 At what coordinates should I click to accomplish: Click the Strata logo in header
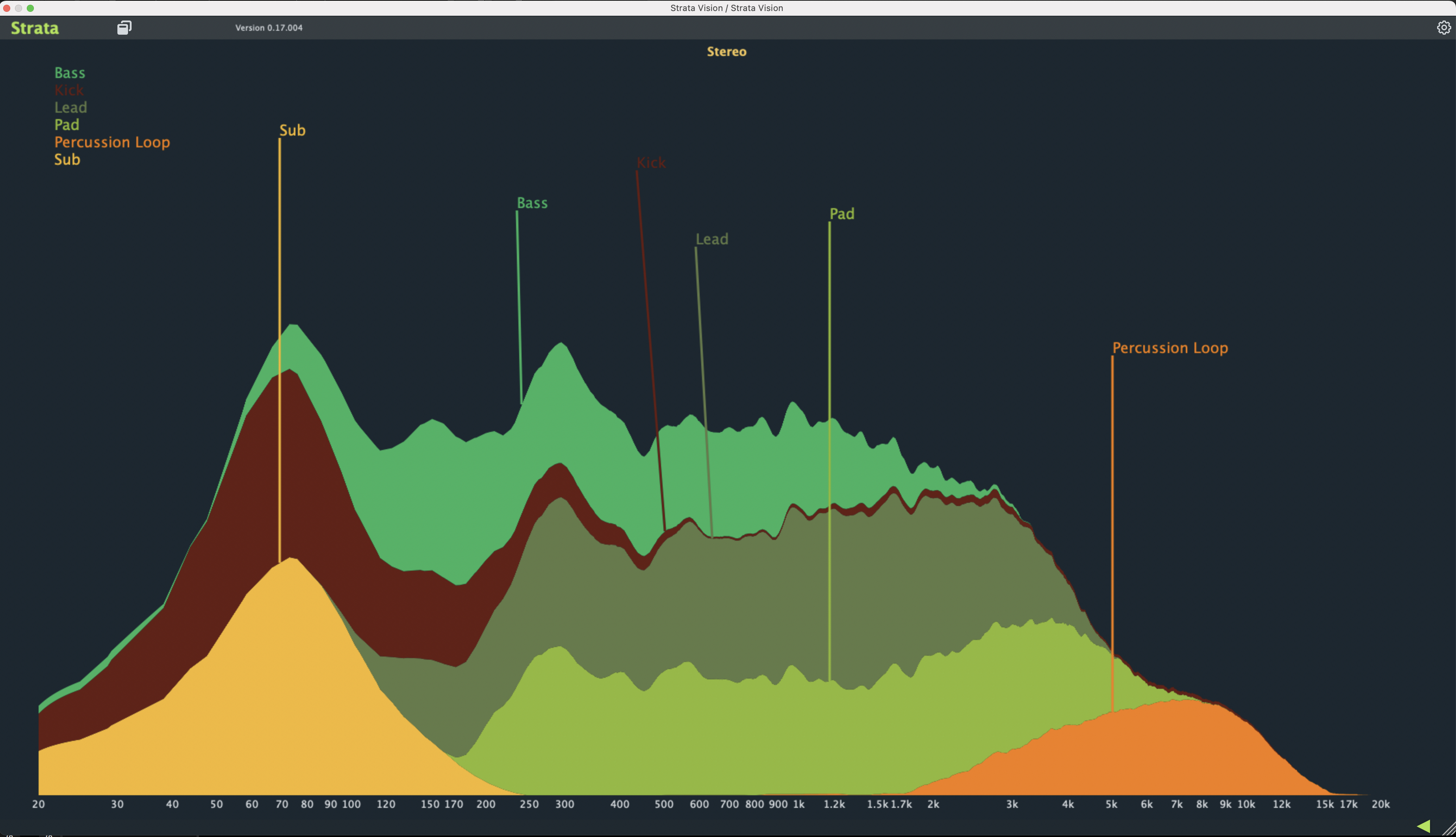35,28
